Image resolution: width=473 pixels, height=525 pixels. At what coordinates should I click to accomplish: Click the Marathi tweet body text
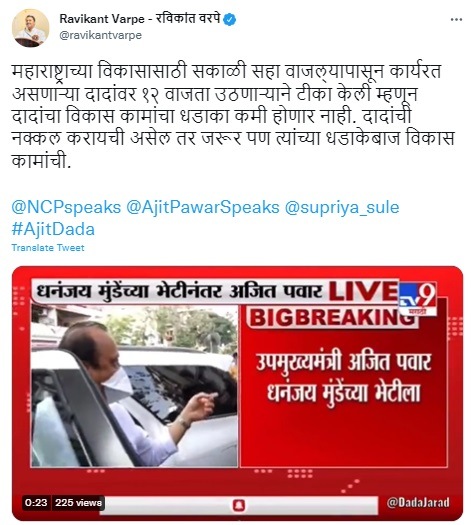[x=233, y=116]
